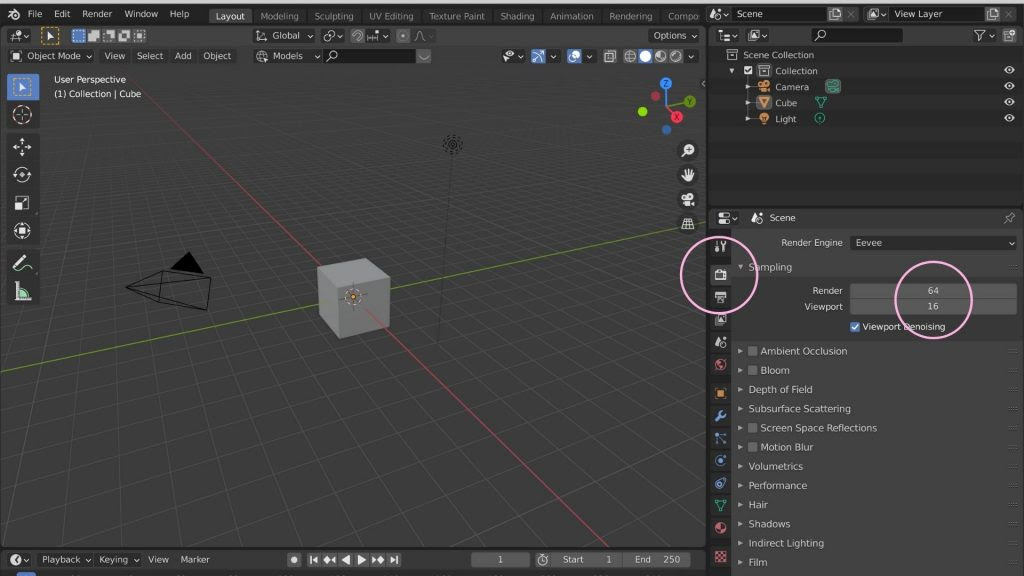Jump to the last frame
The image size is (1024, 576).
[x=394, y=560]
